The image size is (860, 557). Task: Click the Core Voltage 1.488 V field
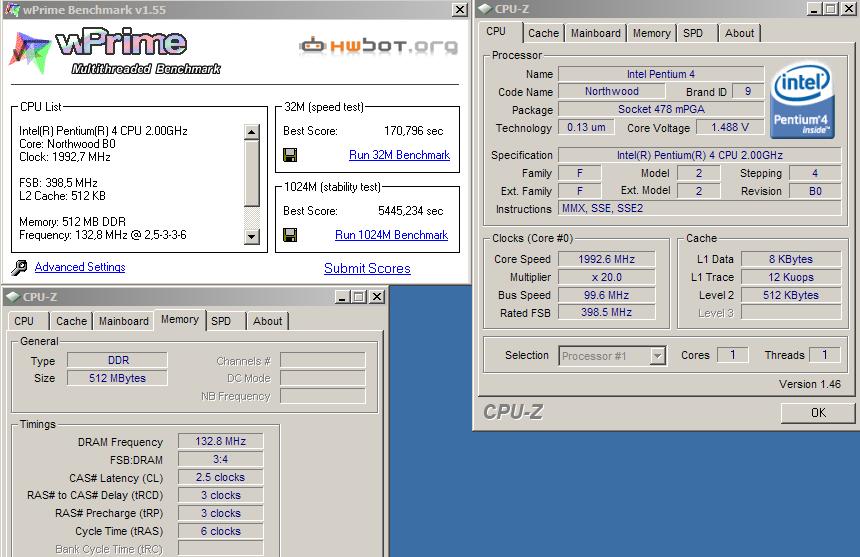(x=730, y=128)
